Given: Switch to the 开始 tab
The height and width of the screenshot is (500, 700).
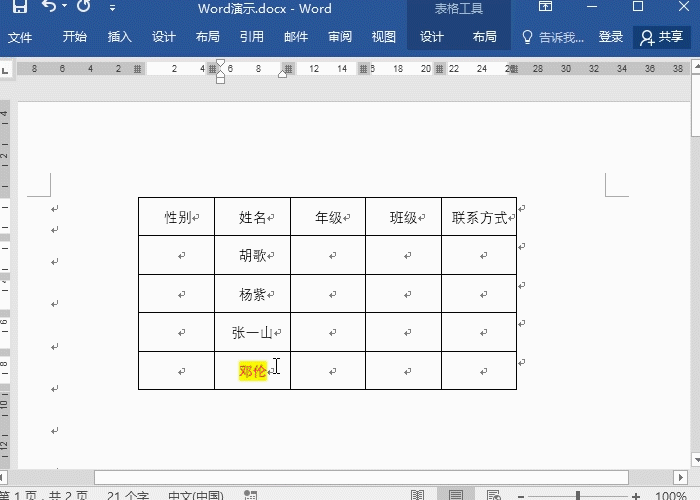Looking at the screenshot, I should click(75, 37).
